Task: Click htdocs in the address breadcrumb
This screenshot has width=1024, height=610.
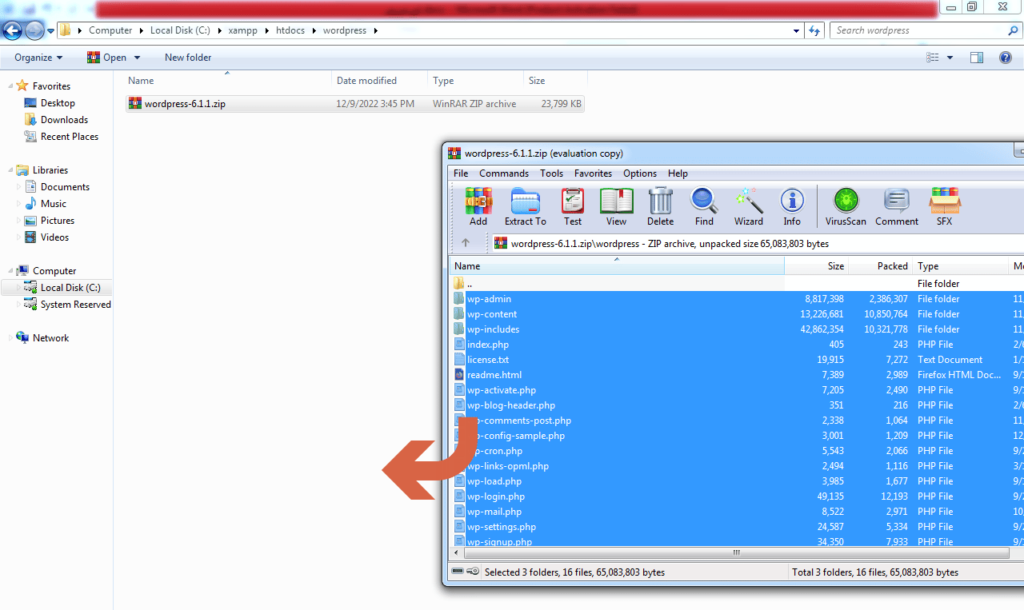Action: 290,30
